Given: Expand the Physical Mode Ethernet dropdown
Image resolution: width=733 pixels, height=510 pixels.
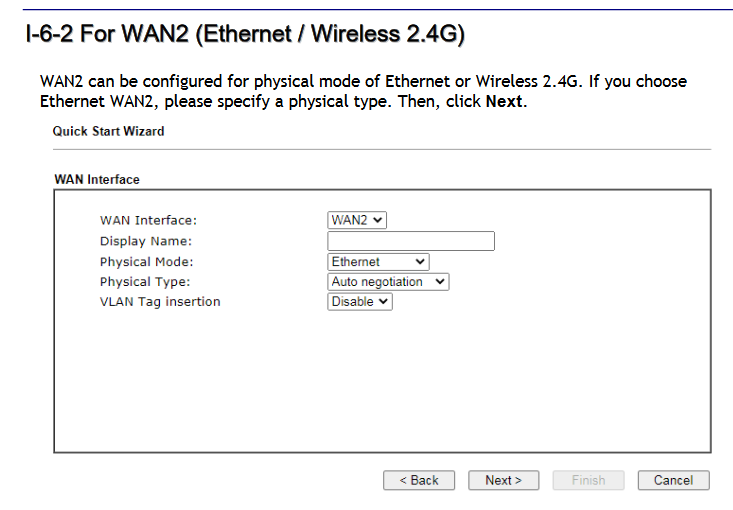Looking at the screenshot, I should tap(378, 262).
